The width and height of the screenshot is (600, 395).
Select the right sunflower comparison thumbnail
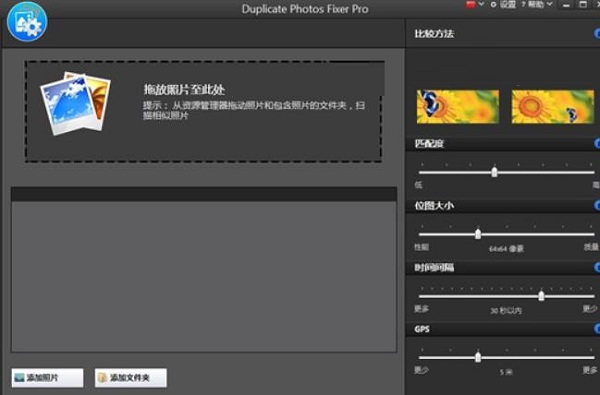tap(553, 107)
